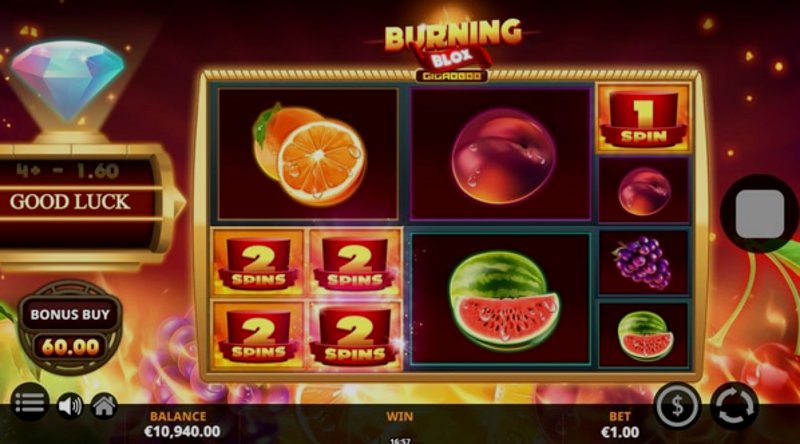Open bet settings dollar icon
Screen dimensions: 800x444
tap(678, 406)
